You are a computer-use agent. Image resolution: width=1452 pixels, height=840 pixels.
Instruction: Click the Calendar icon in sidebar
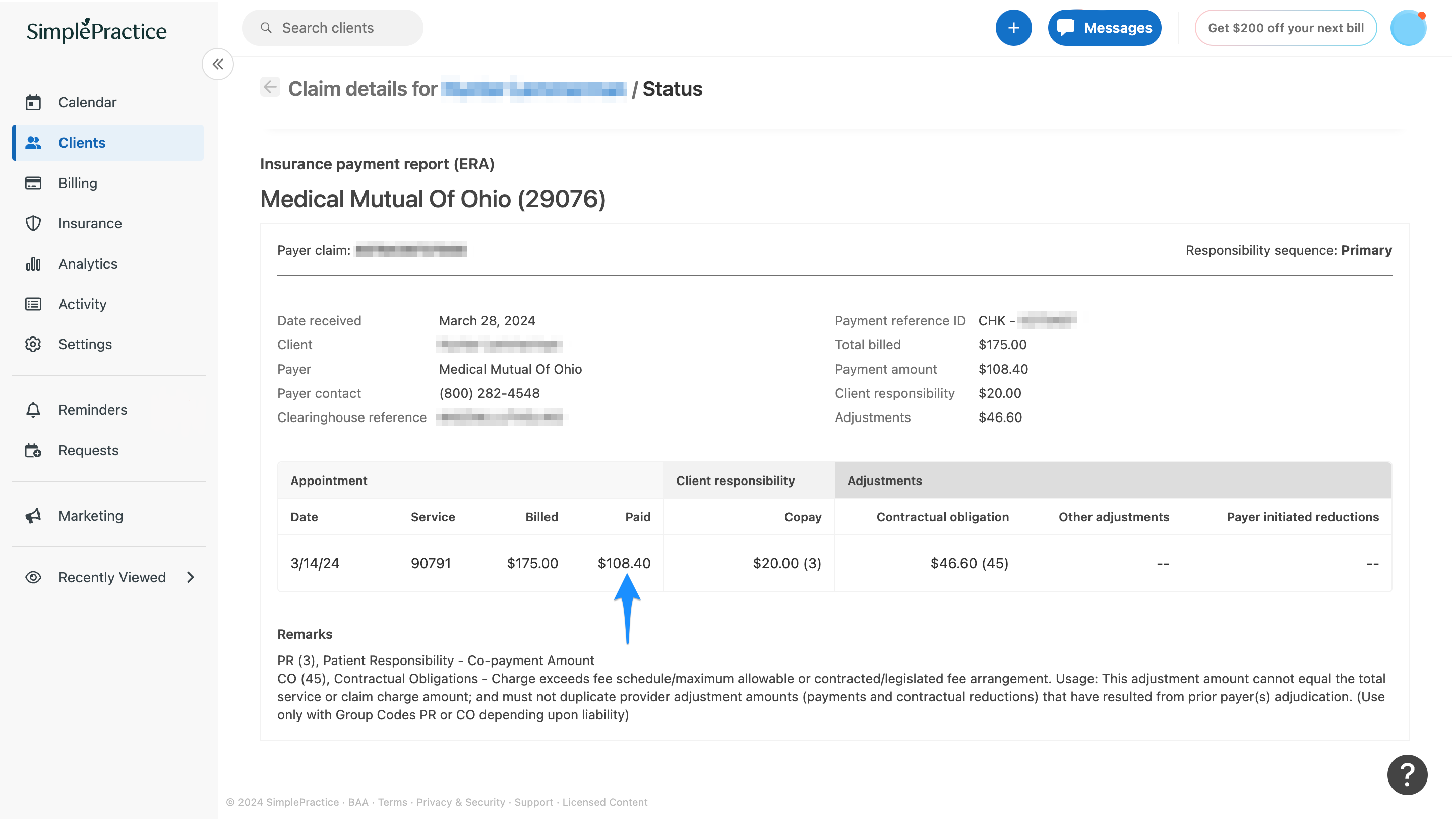pos(33,102)
